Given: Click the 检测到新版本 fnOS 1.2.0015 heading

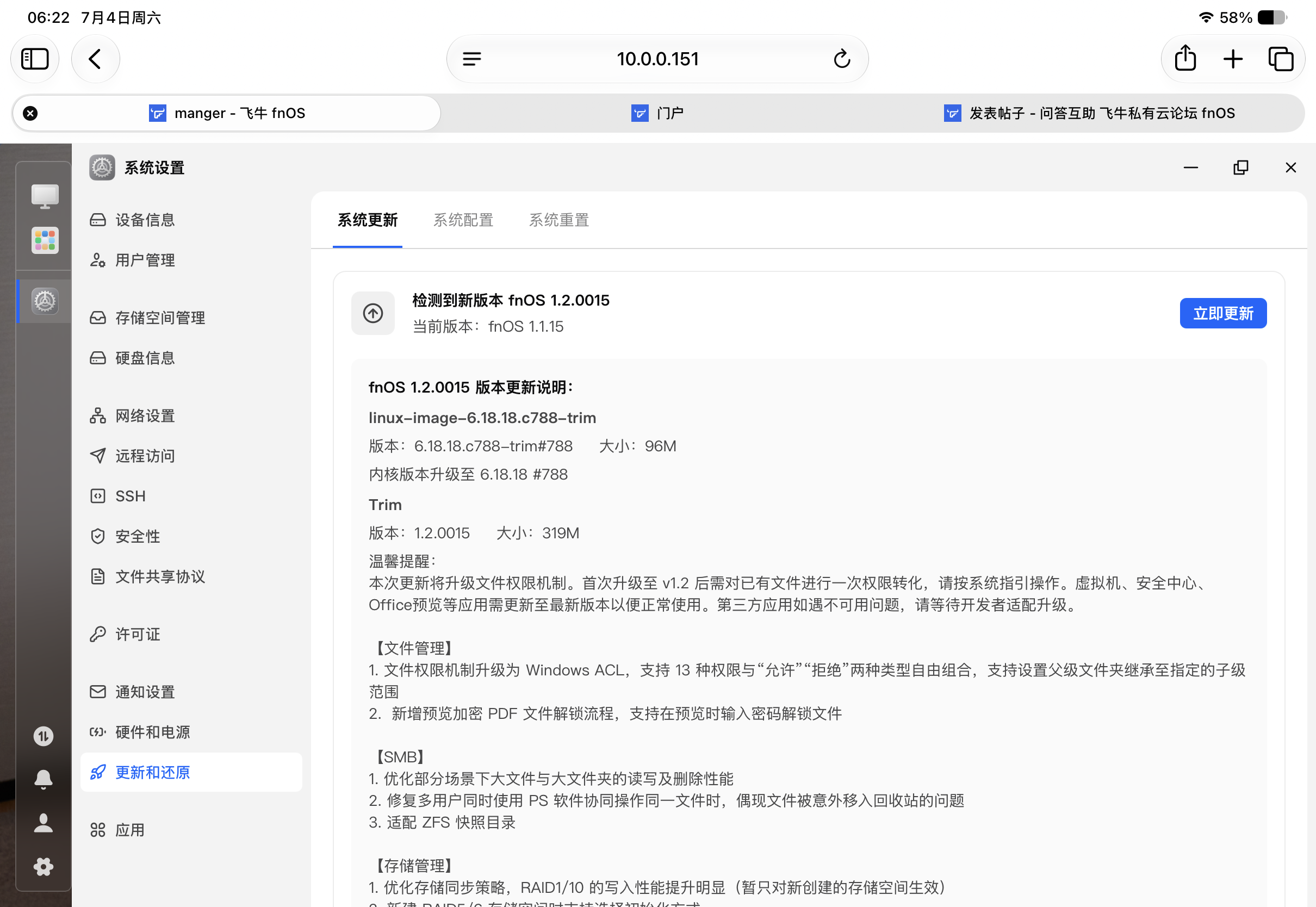Looking at the screenshot, I should [x=511, y=300].
